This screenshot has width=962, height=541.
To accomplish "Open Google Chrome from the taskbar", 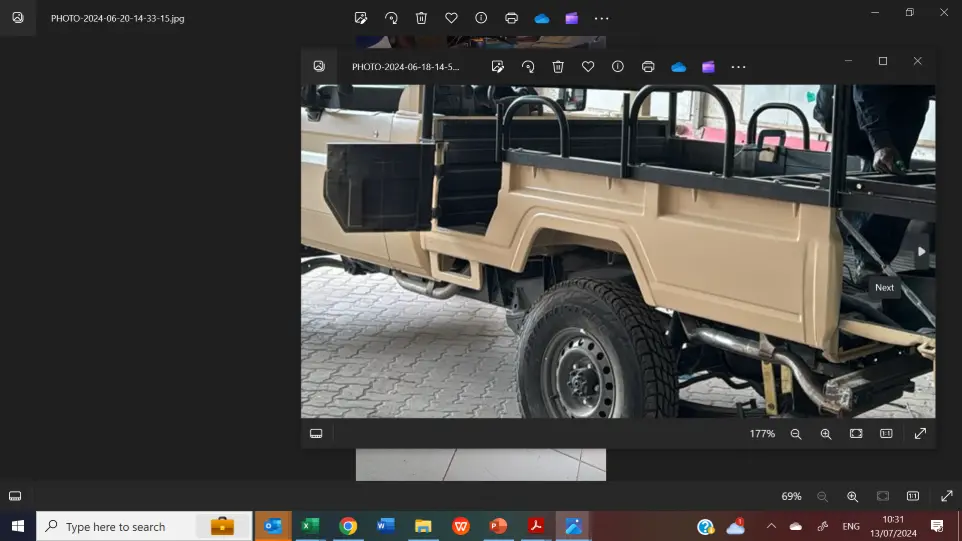I will click(x=348, y=526).
